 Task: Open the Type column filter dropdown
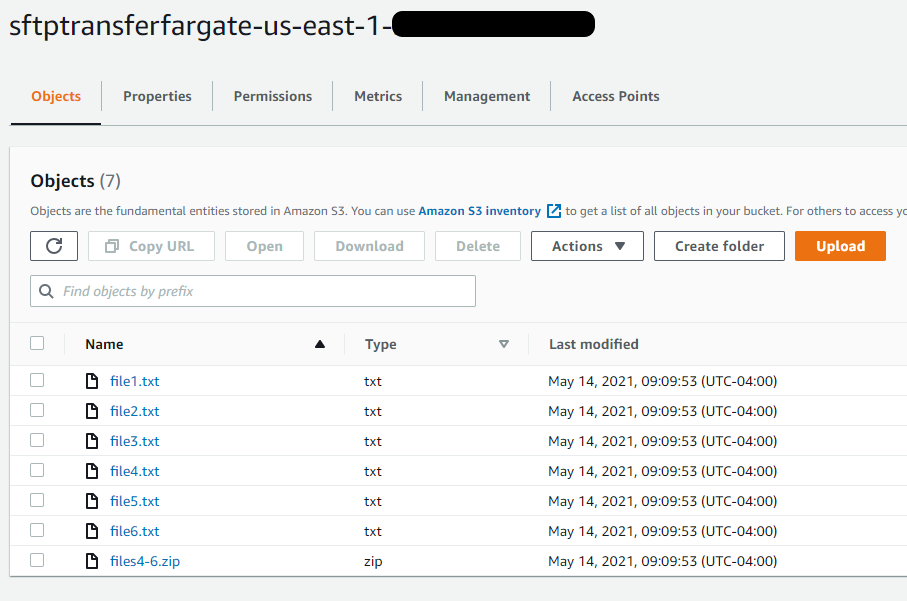505,343
